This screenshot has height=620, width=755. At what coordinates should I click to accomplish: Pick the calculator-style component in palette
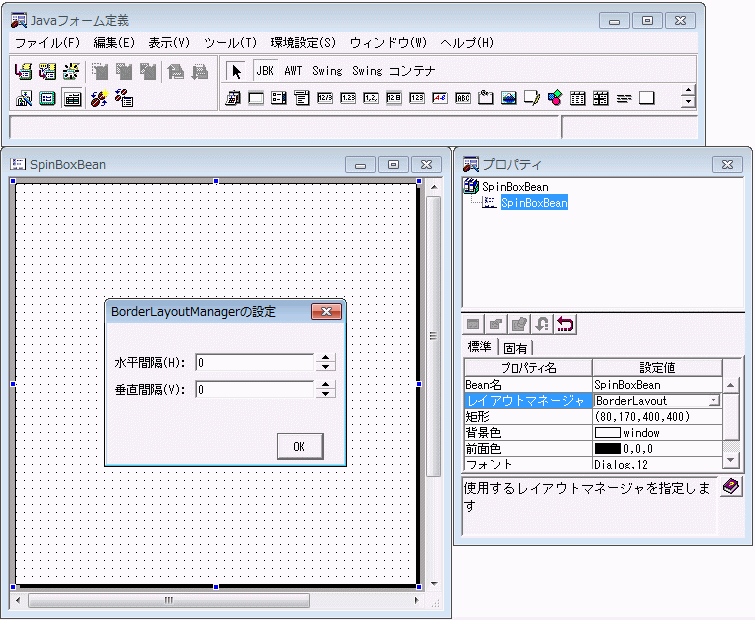[233, 98]
